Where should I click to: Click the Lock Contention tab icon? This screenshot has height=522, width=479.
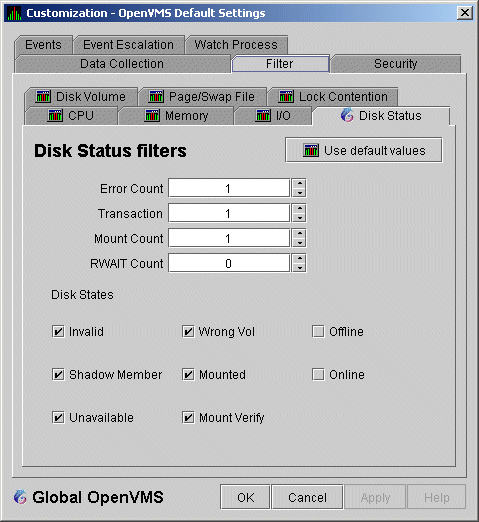click(286, 97)
